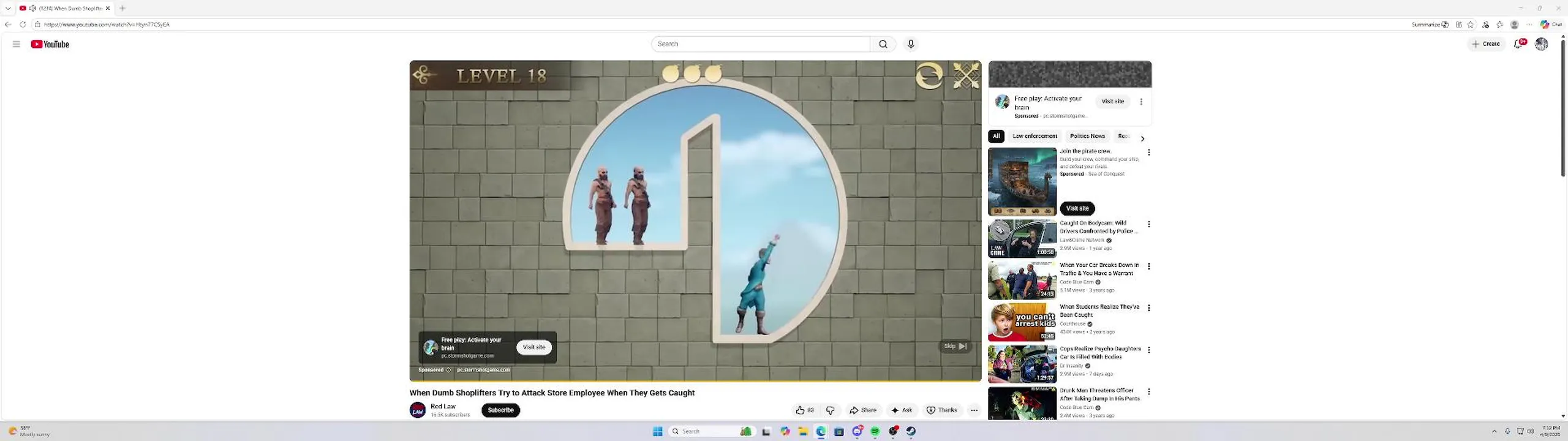Open options for Caught On Bodycam video

point(1149,224)
